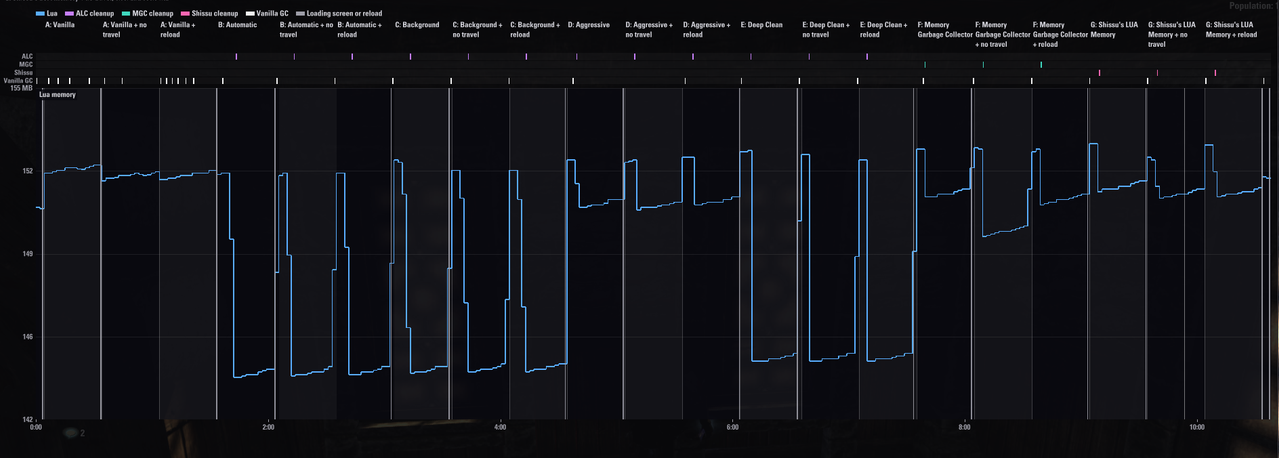
Task: Click the 'E: Deep Clean' phase label
Action: [x=762, y=25]
